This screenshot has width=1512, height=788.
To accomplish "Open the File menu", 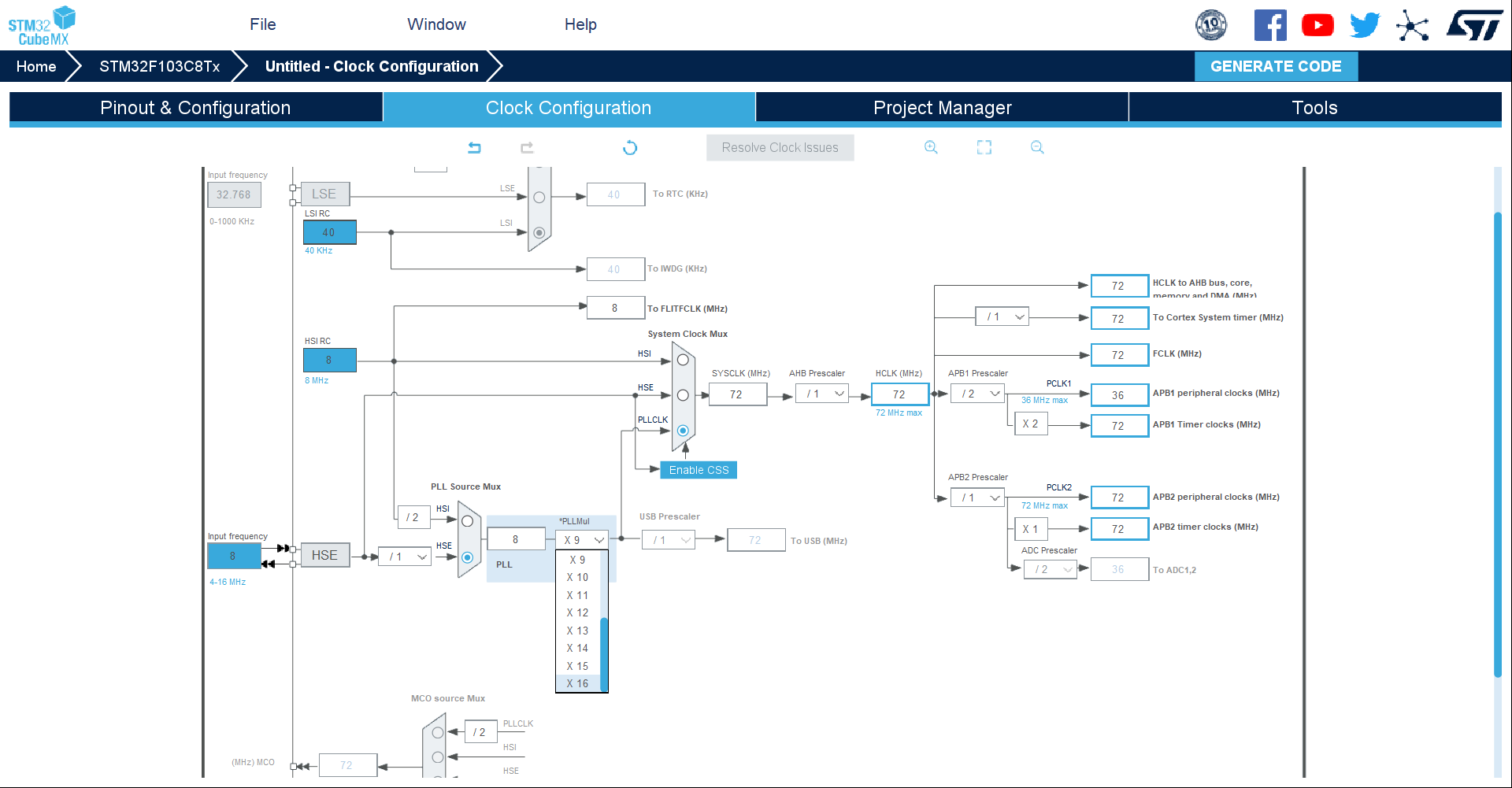I will (x=263, y=24).
